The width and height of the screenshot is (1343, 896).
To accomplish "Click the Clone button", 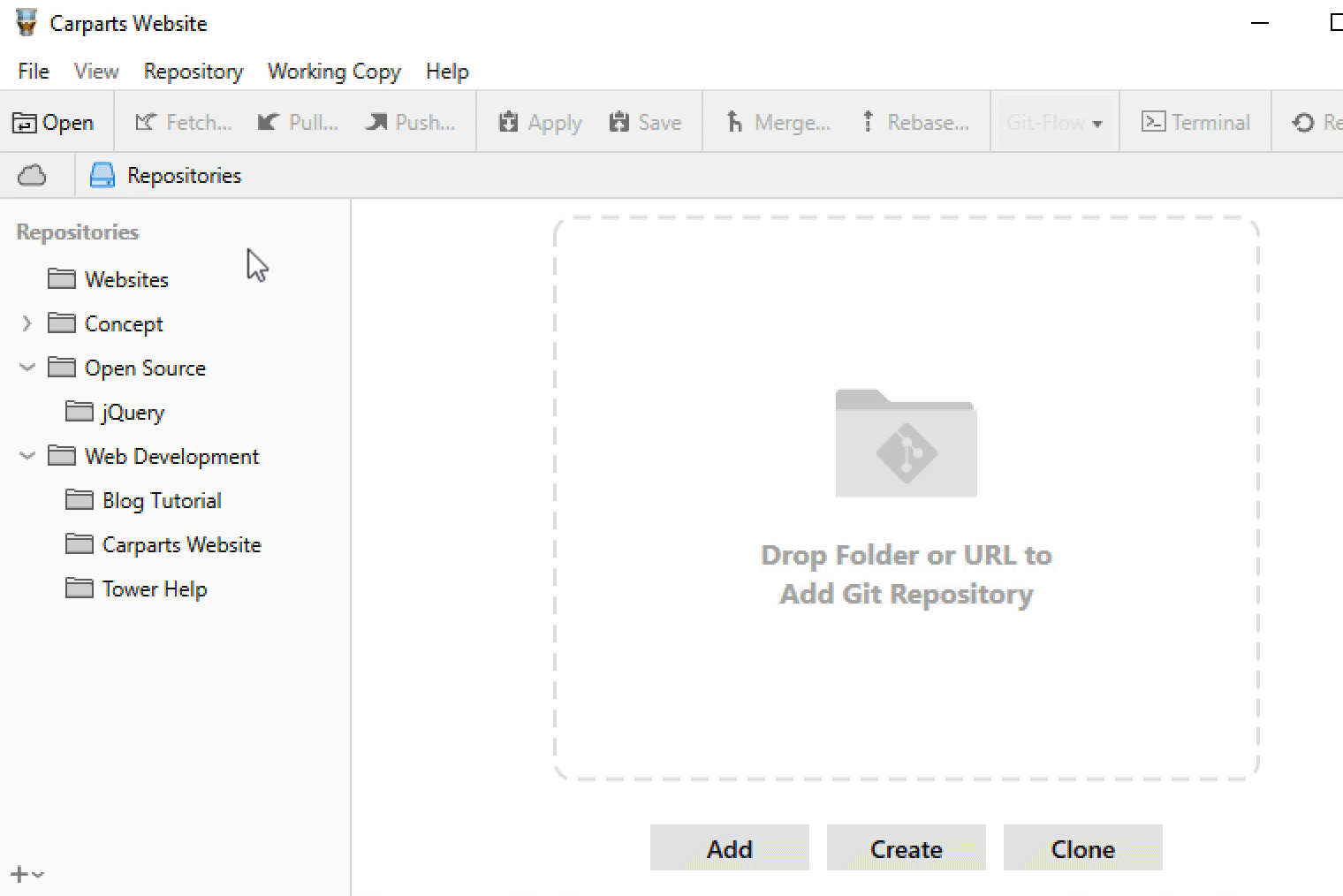I will pos(1082,848).
